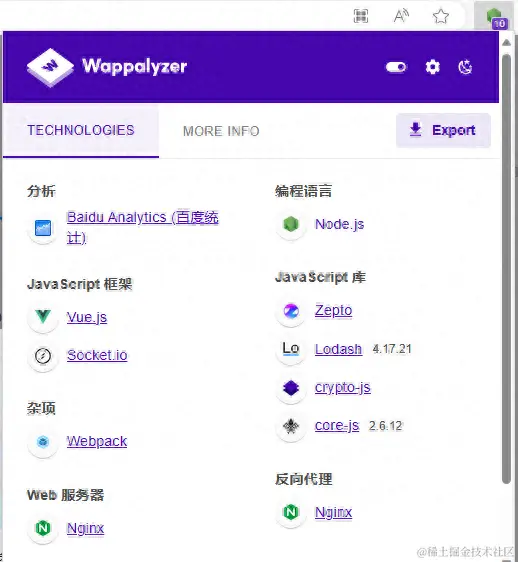Open Nginx link under Web 服务器
The width and height of the screenshot is (518, 562).
(x=85, y=528)
